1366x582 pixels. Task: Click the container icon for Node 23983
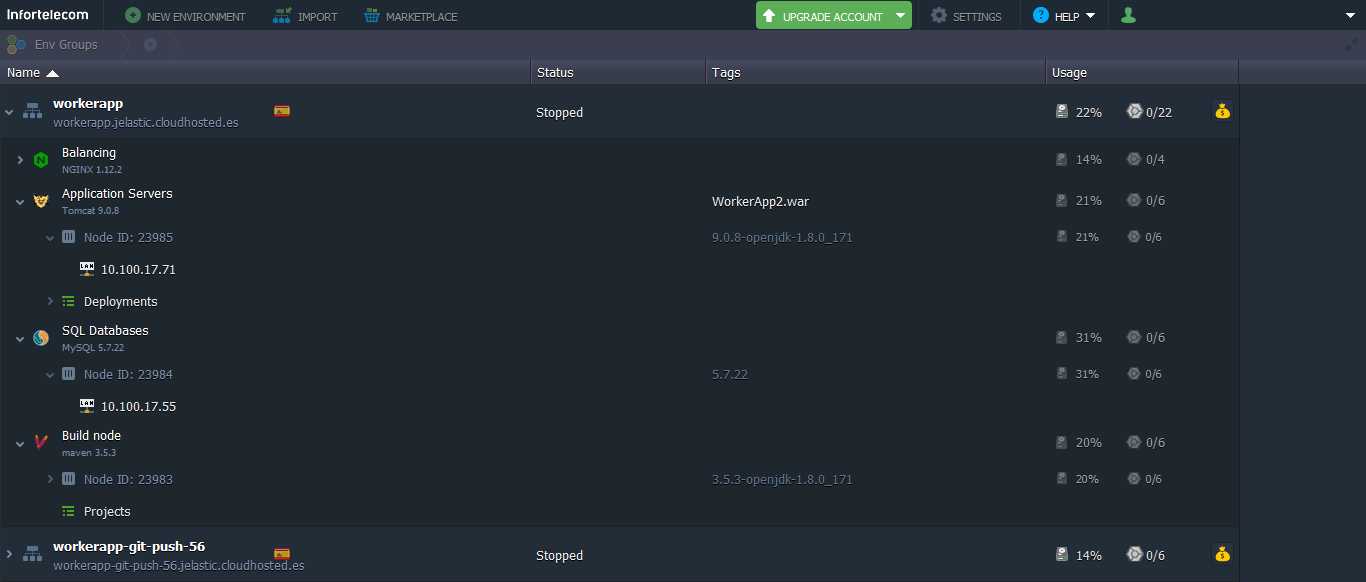click(x=69, y=479)
